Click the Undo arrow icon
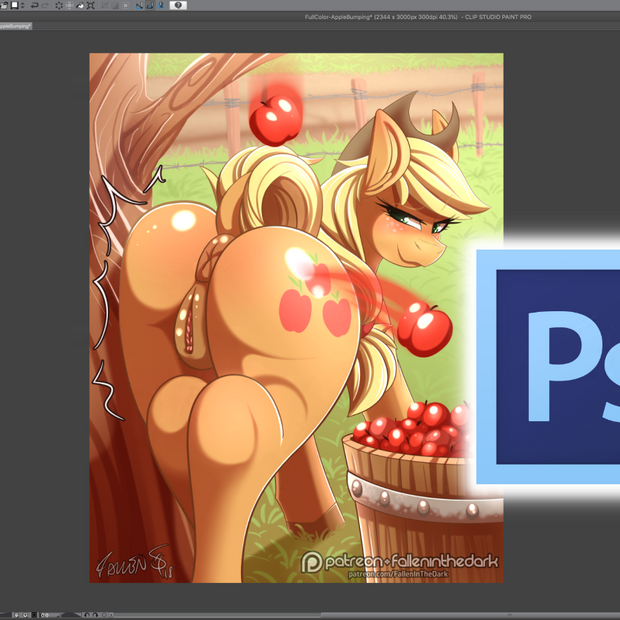 (34, 5)
